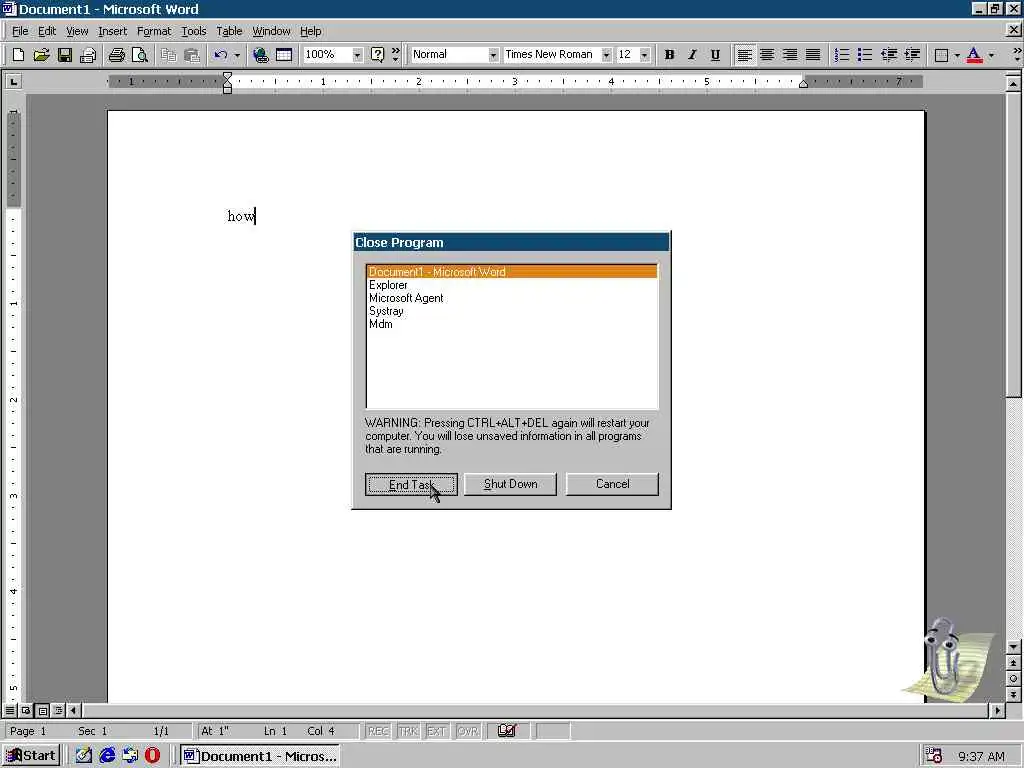The image size is (1024, 768).
Task: Open the Font Color dropdown arrow
Action: [x=991, y=55]
